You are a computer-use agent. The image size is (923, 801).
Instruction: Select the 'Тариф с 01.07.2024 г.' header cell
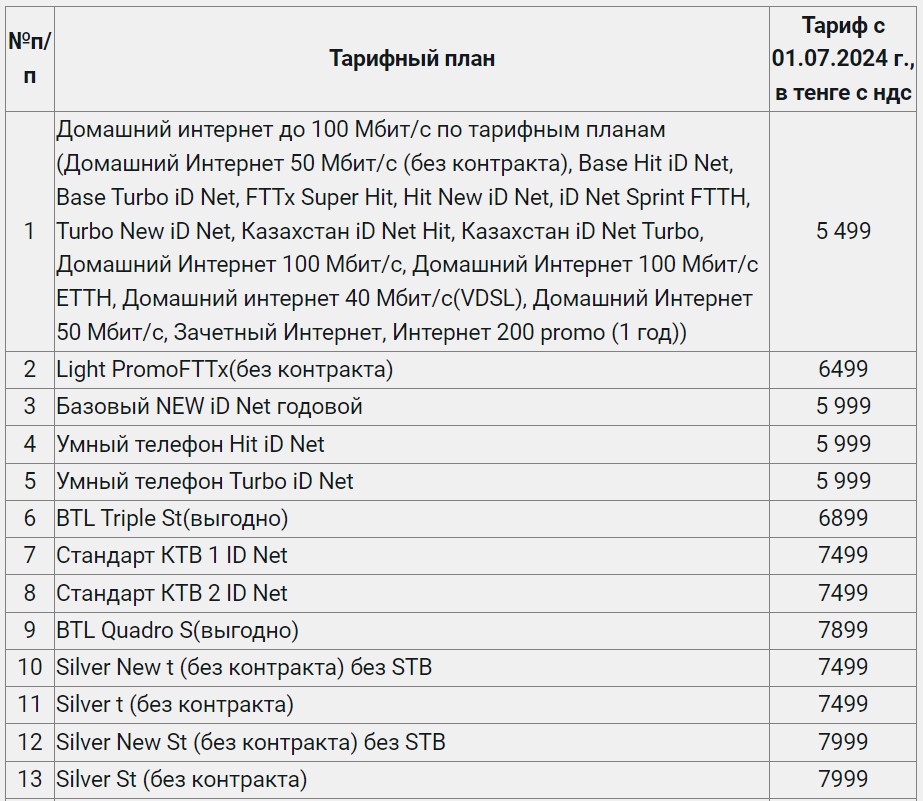843,58
